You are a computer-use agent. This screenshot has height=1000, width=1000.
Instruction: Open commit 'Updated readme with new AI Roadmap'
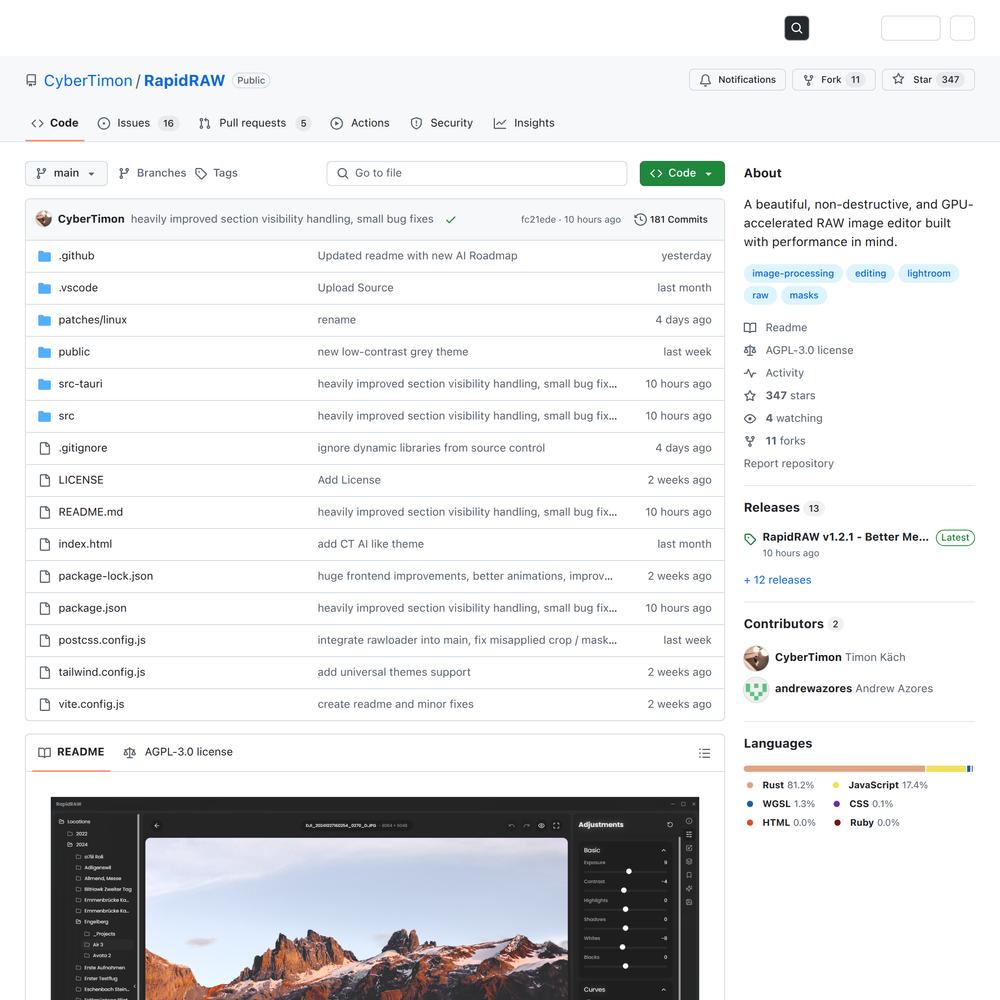pos(418,256)
